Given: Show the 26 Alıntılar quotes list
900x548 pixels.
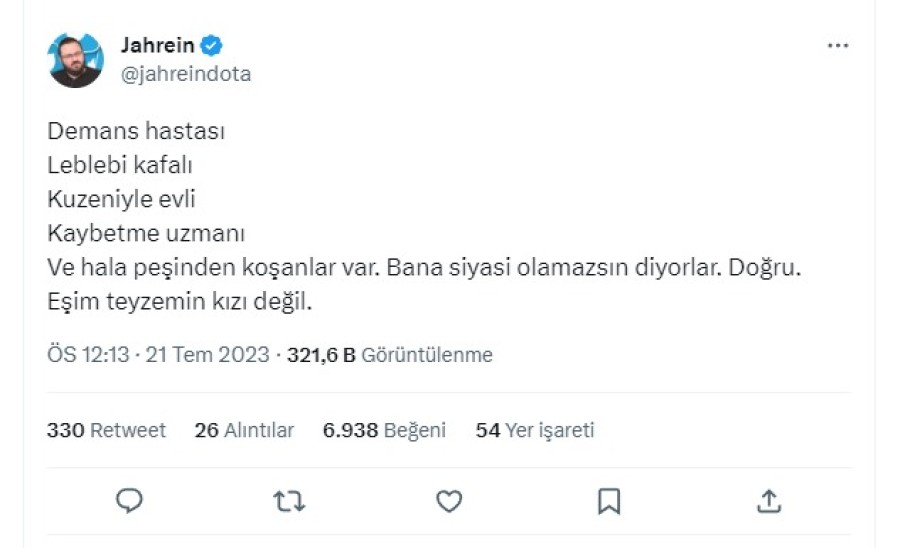Looking at the screenshot, I should [x=244, y=430].
